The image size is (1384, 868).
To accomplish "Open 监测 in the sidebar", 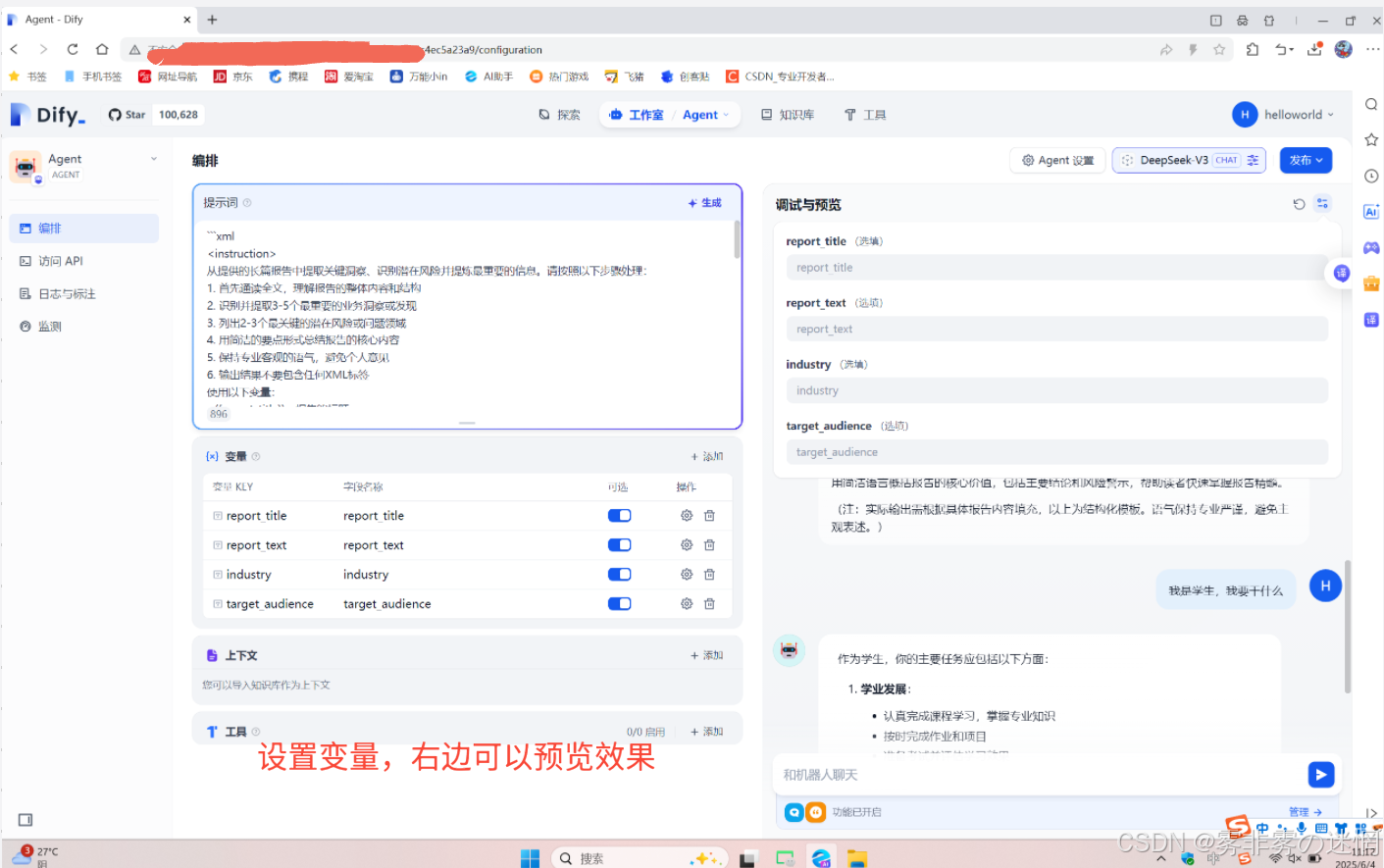I will coord(84,327).
